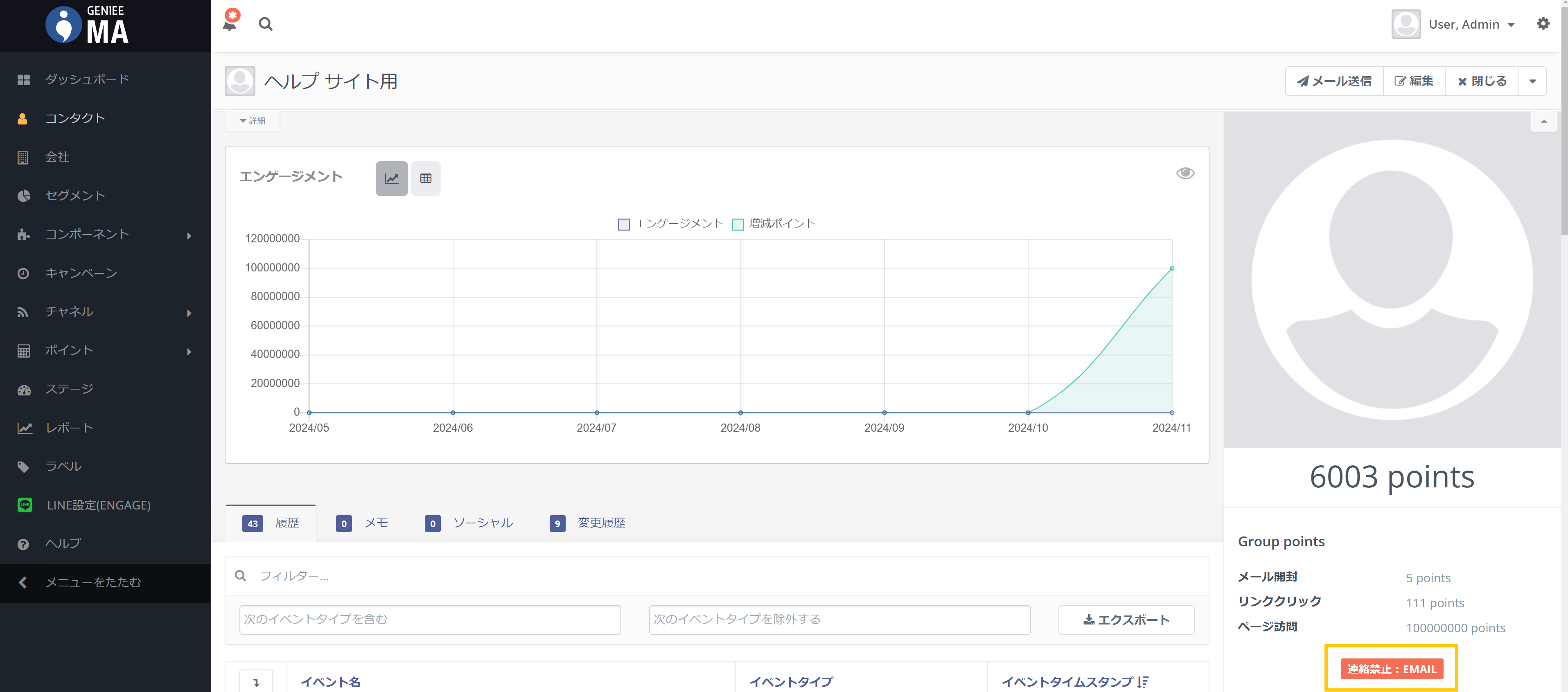Open the レポート sidebar item
1568x692 pixels.
70,427
